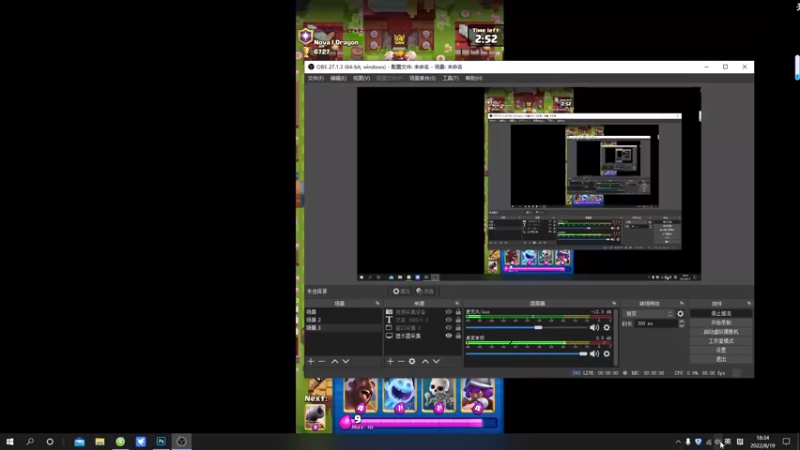Add a new source with the plus icon

[390, 361]
